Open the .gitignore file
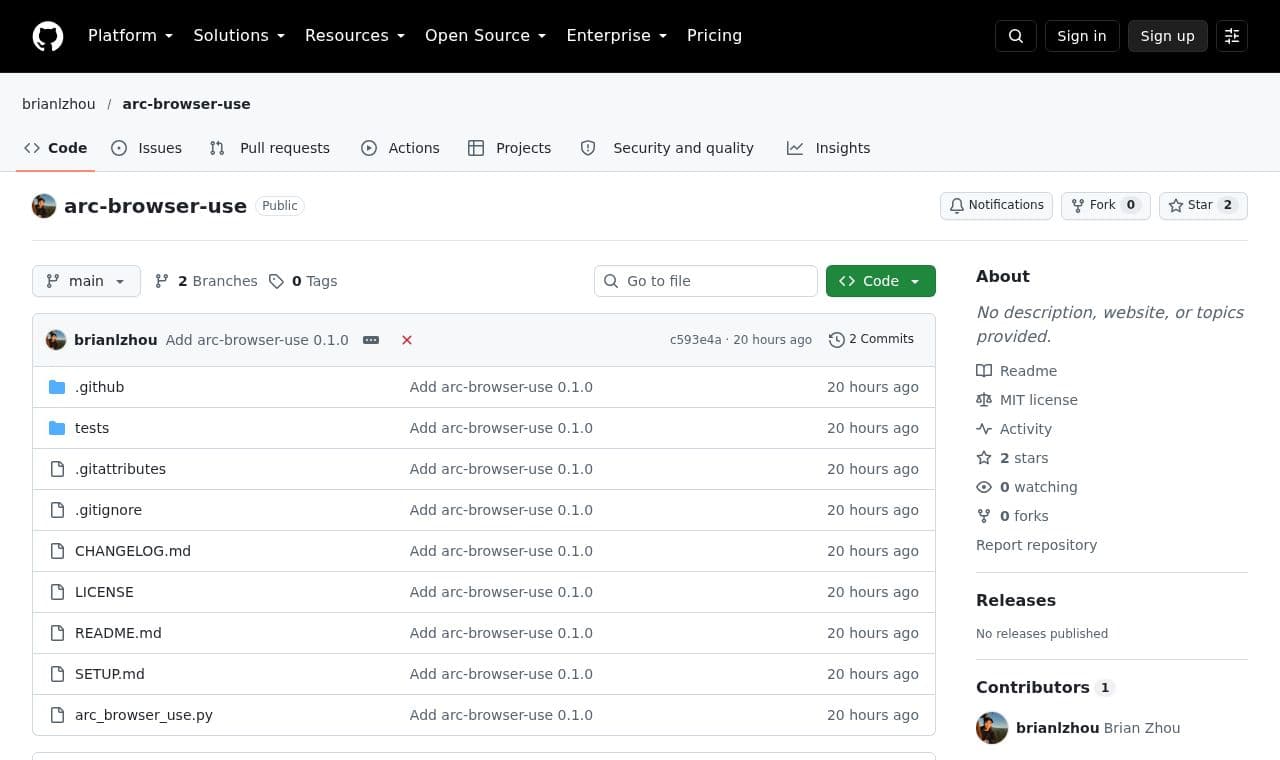 108,510
